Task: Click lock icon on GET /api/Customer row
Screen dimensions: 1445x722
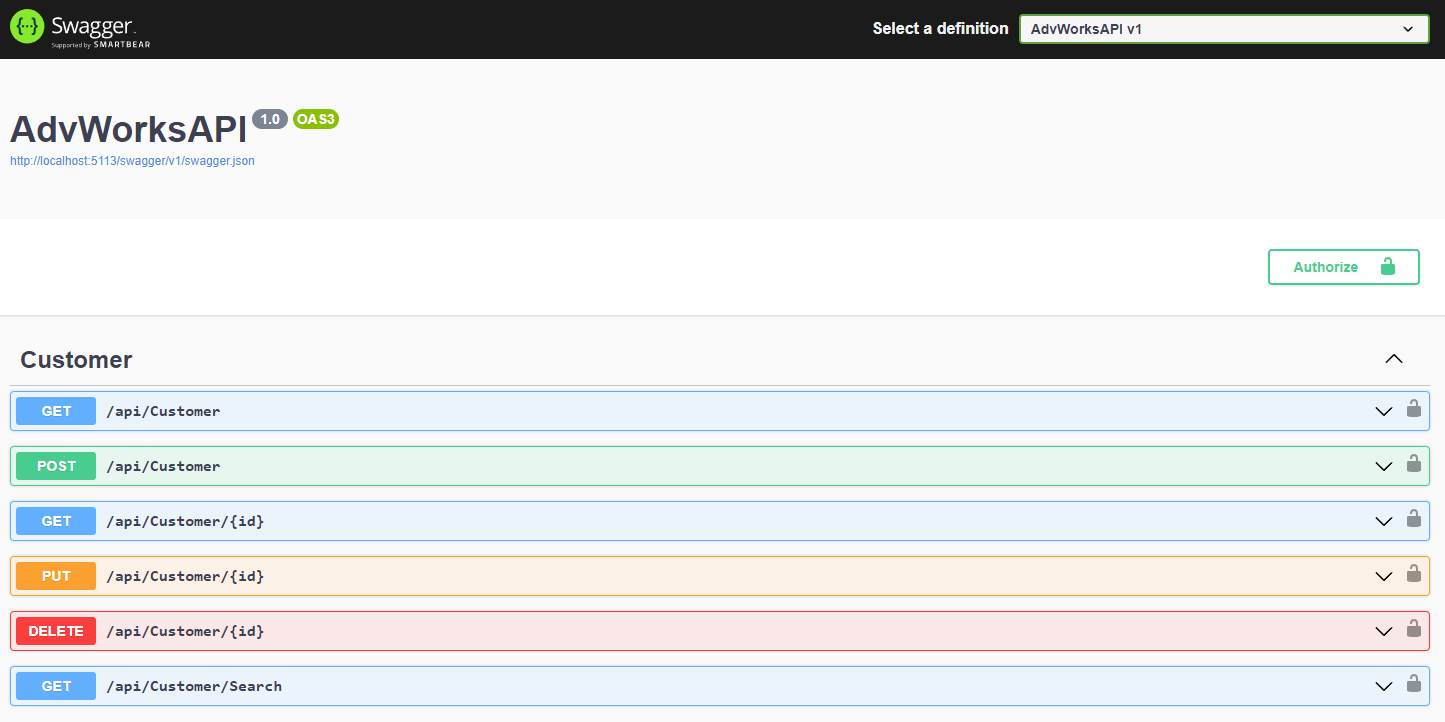Action: tap(1413, 408)
